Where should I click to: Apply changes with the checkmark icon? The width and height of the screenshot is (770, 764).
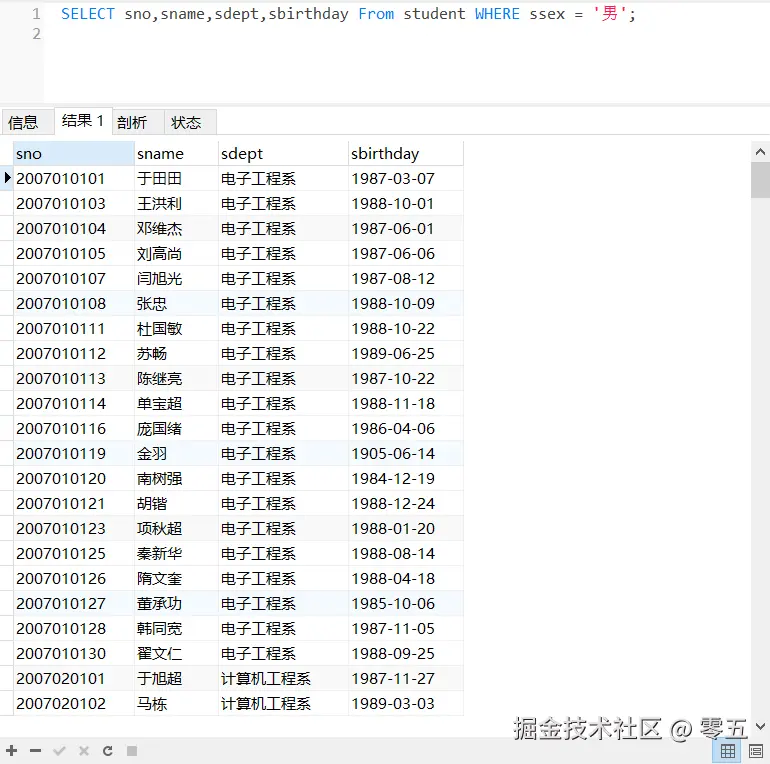click(x=59, y=750)
